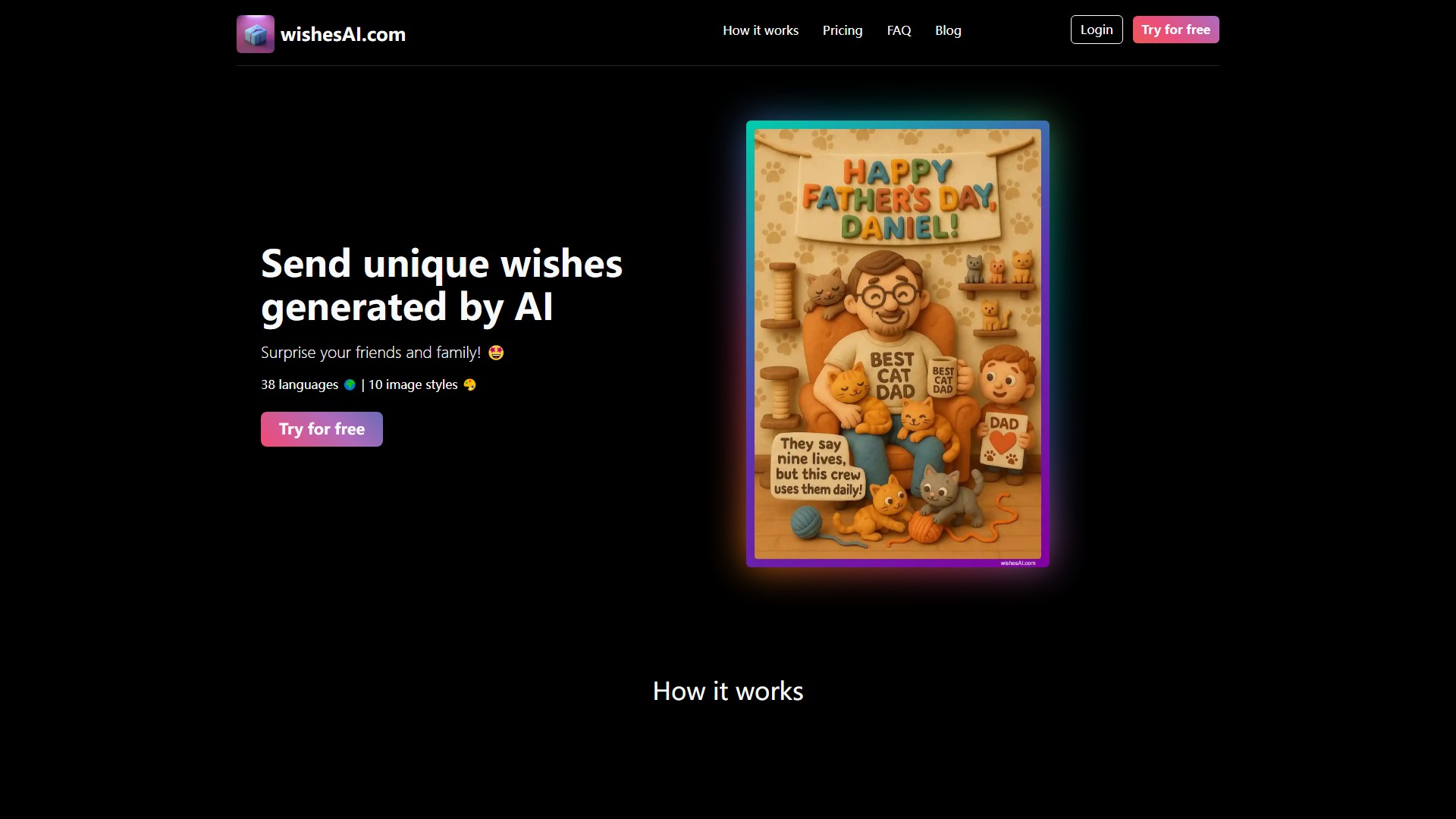Click the Send unique wishes headline
This screenshot has width=1456, height=819.
coord(441,285)
